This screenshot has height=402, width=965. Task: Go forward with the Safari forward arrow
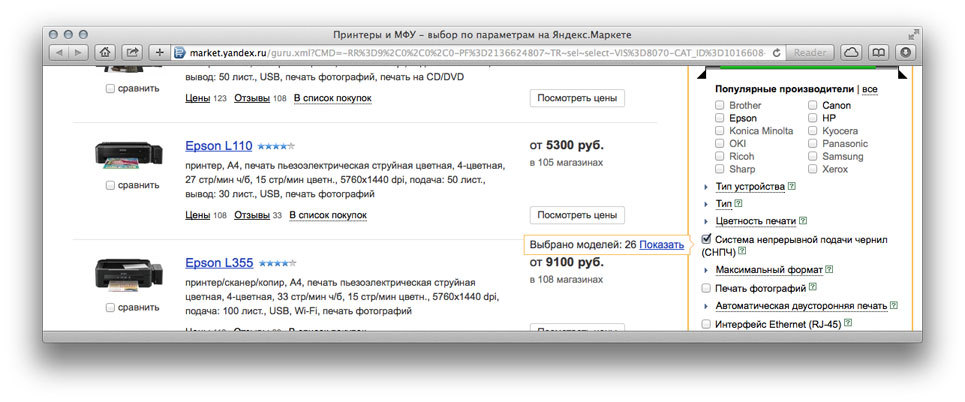tap(78, 52)
